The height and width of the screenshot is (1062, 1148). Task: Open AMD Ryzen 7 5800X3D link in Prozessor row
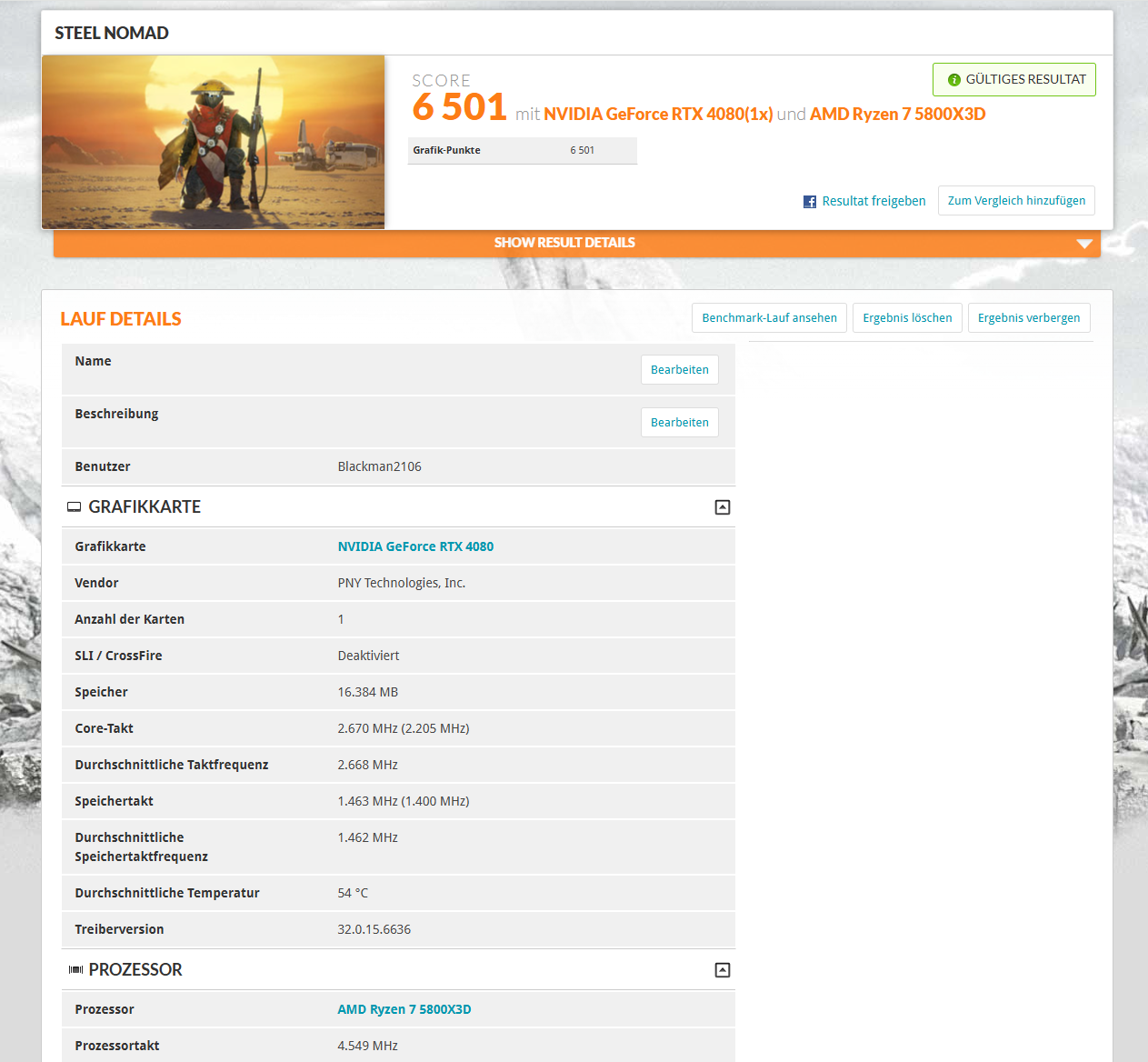coord(404,1009)
